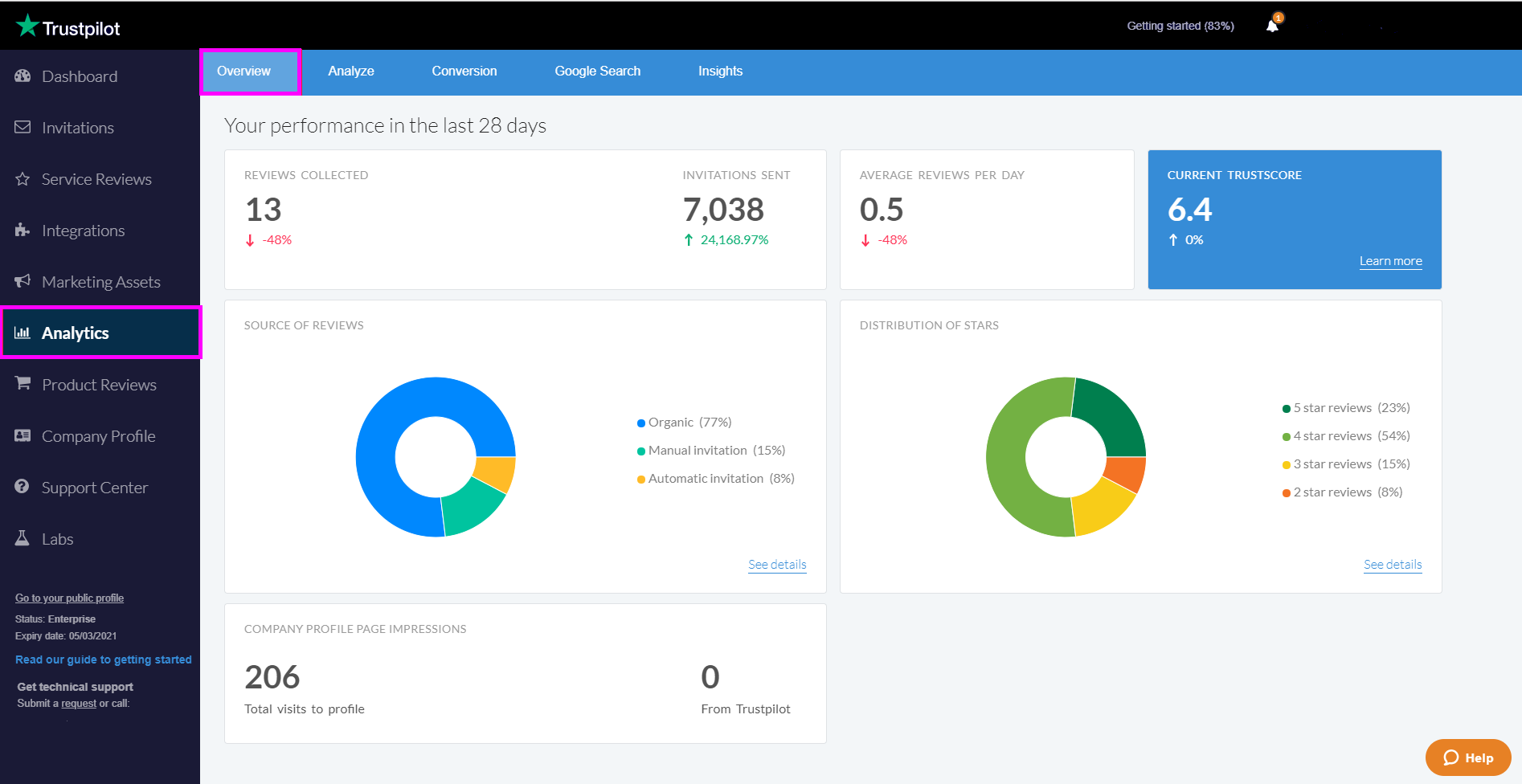Click the 3 star reviews (15%) legend
Viewport: 1522px width, 784px height.
pyautogui.click(x=1346, y=464)
